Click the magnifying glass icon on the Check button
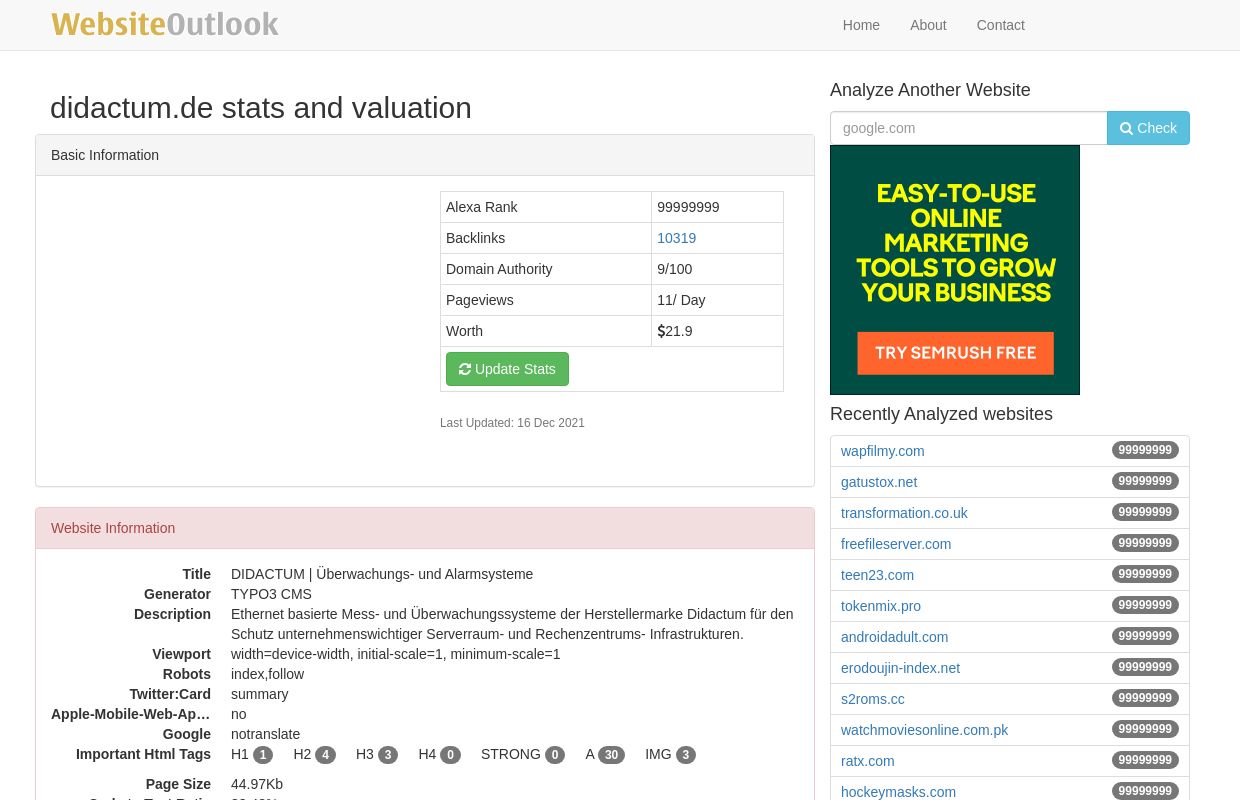The height and width of the screenshot is (800, 1240). (1127, 128)
